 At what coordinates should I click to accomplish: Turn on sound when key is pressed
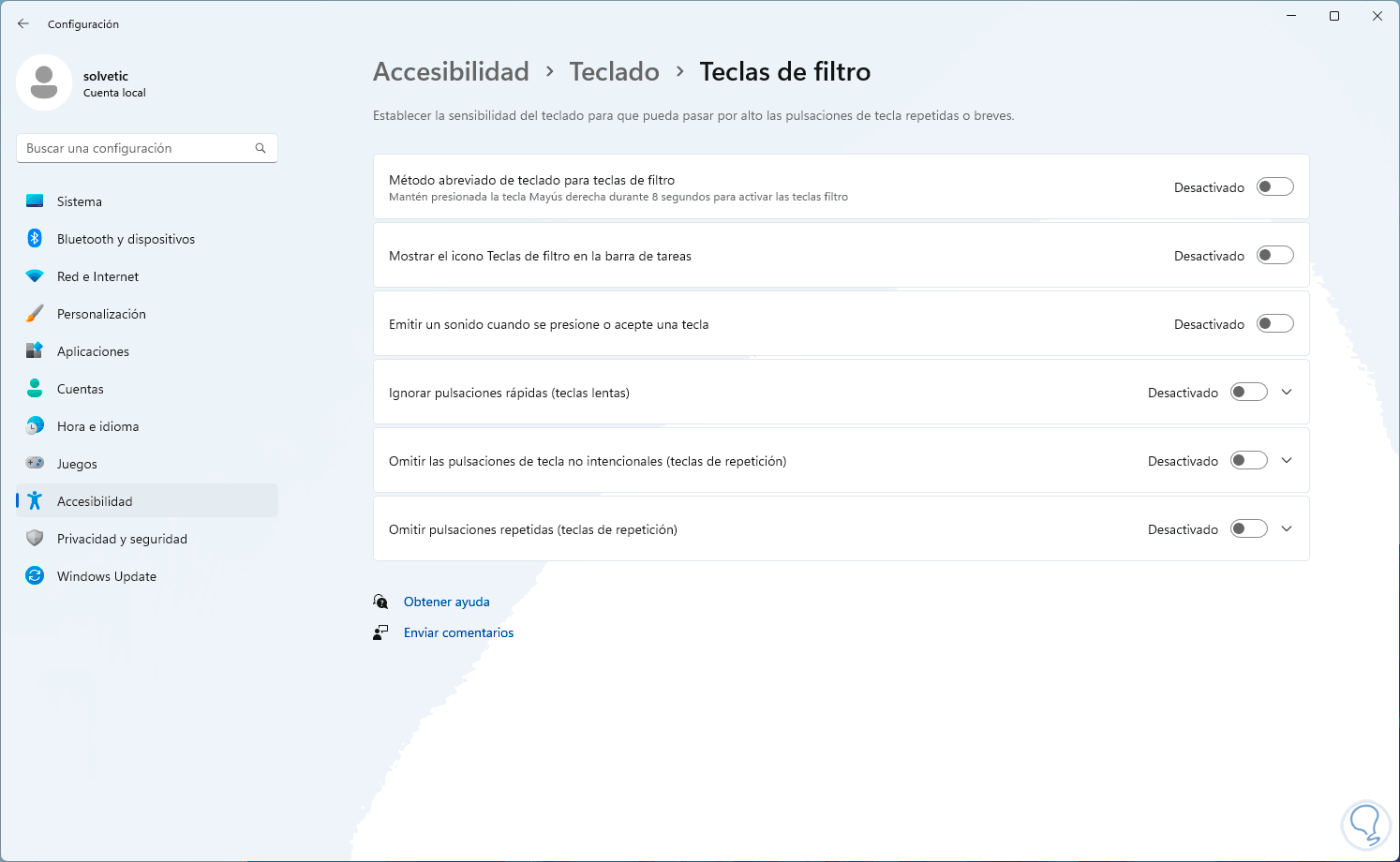[1274, 324]
